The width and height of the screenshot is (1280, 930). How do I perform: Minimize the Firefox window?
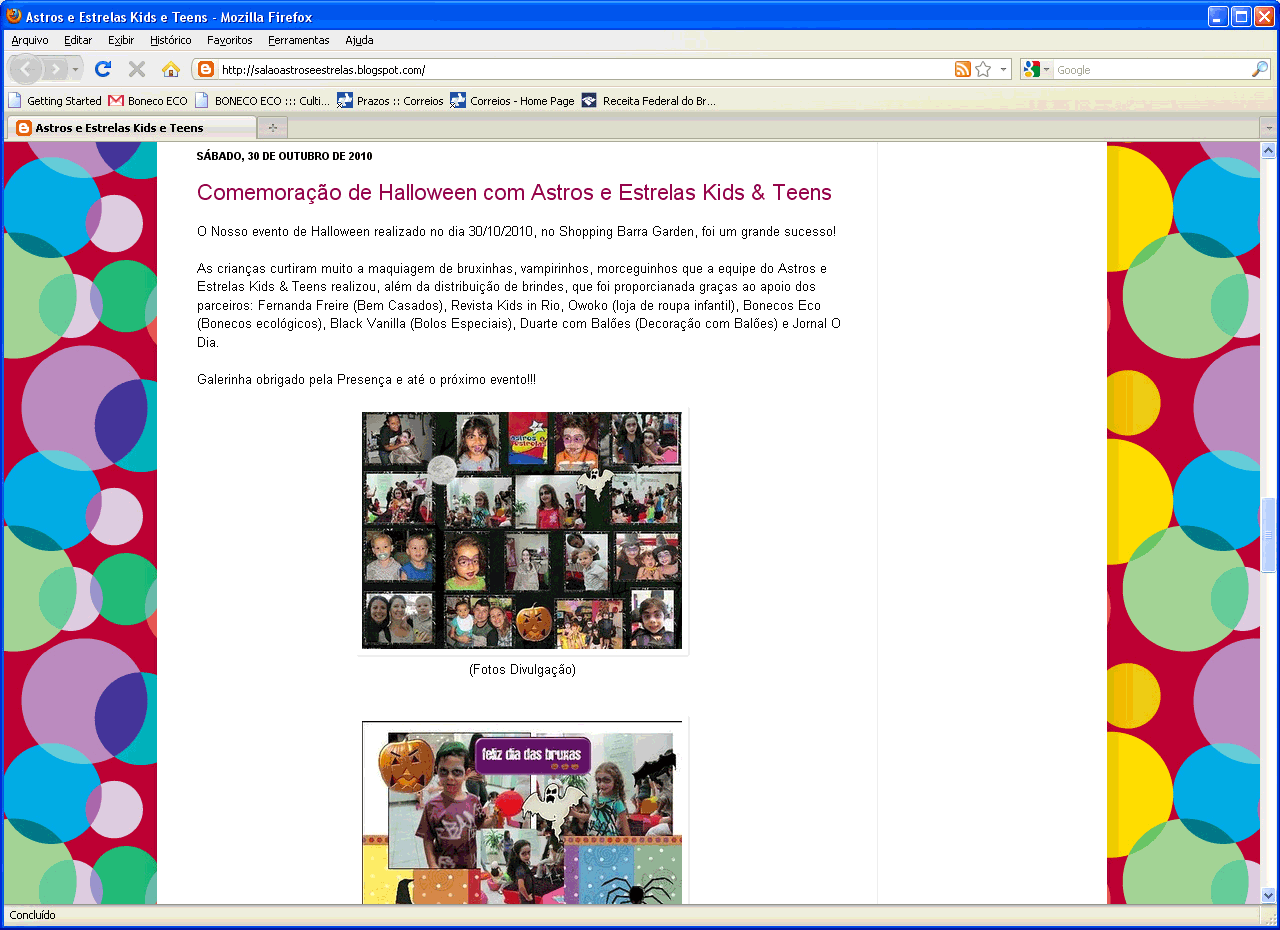click(1218, 16)
